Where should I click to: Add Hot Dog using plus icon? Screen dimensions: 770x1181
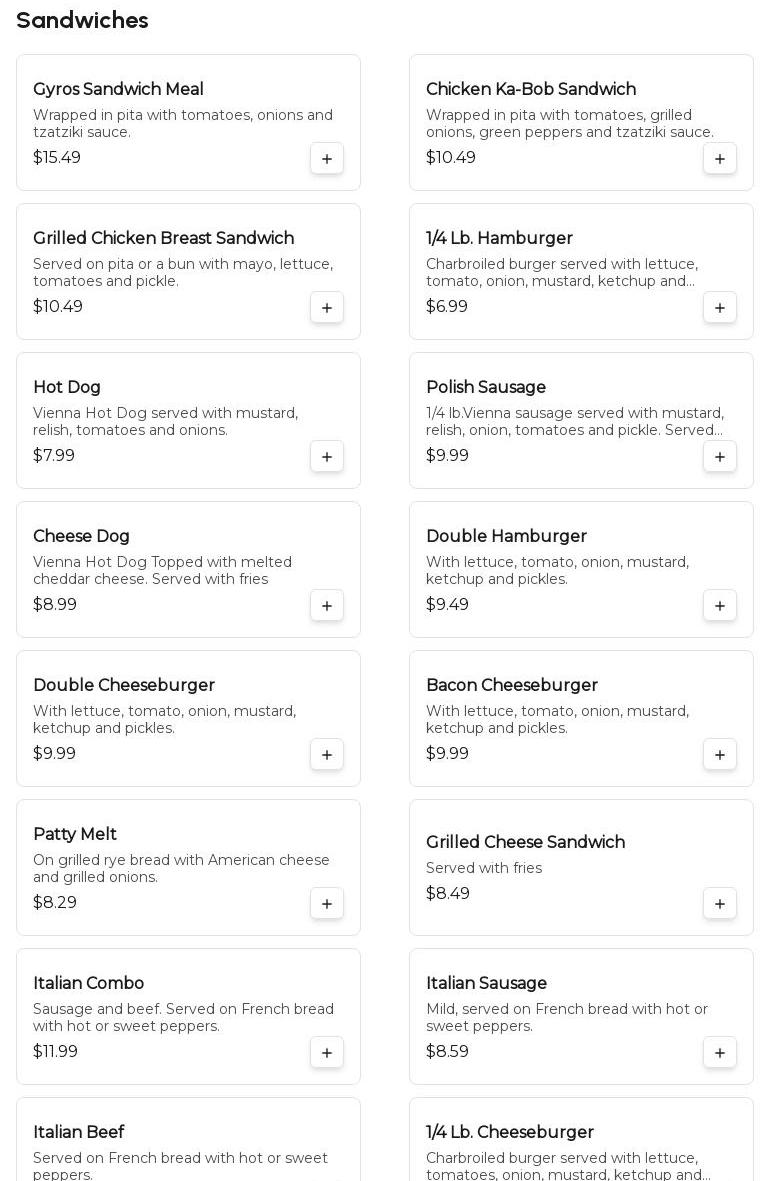coord(327,457)
